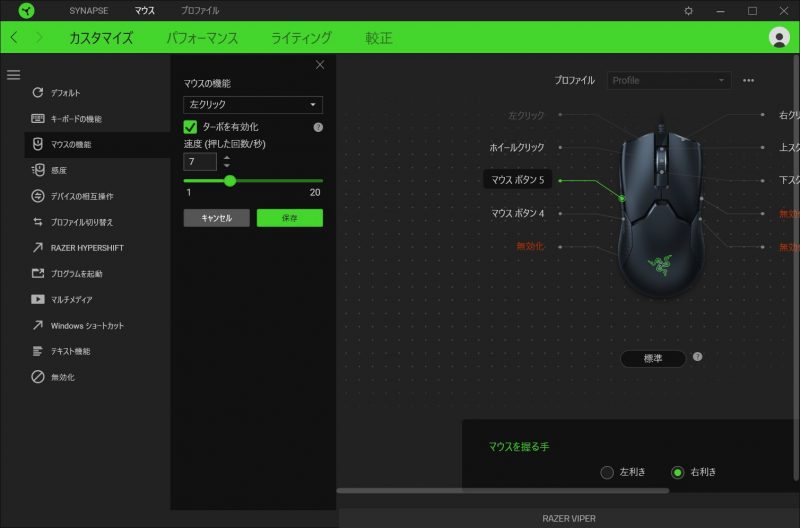Switch to the SYNAPSE tab
The image size is (800, 528).
click(x=88, y=10)
